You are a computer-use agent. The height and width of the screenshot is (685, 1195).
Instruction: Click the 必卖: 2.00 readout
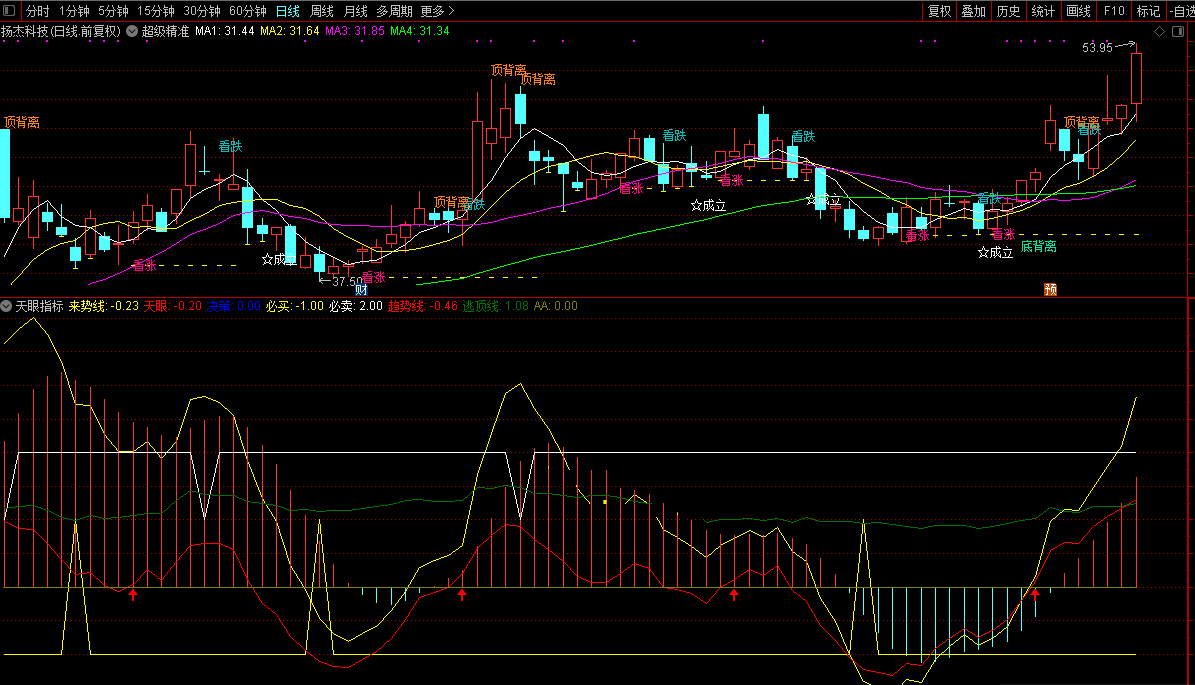click(x=356, y=306)
